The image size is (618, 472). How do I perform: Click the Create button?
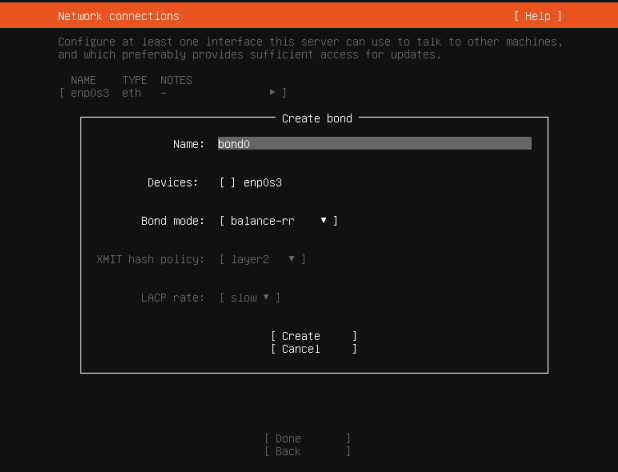tap(314, 336)
